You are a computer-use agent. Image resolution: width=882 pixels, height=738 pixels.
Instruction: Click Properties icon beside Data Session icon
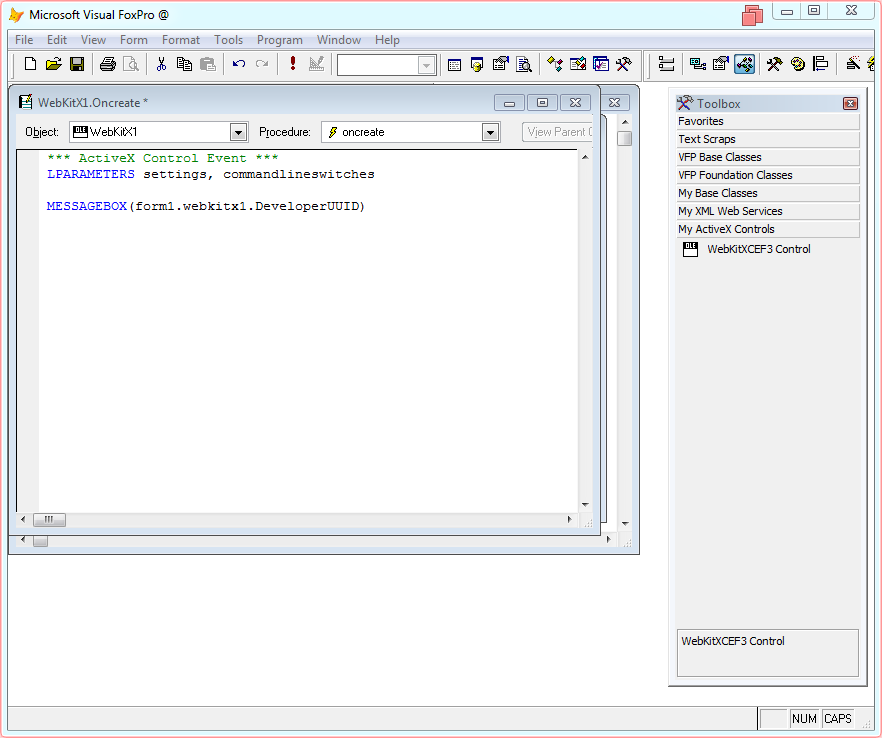click(500, 64)
